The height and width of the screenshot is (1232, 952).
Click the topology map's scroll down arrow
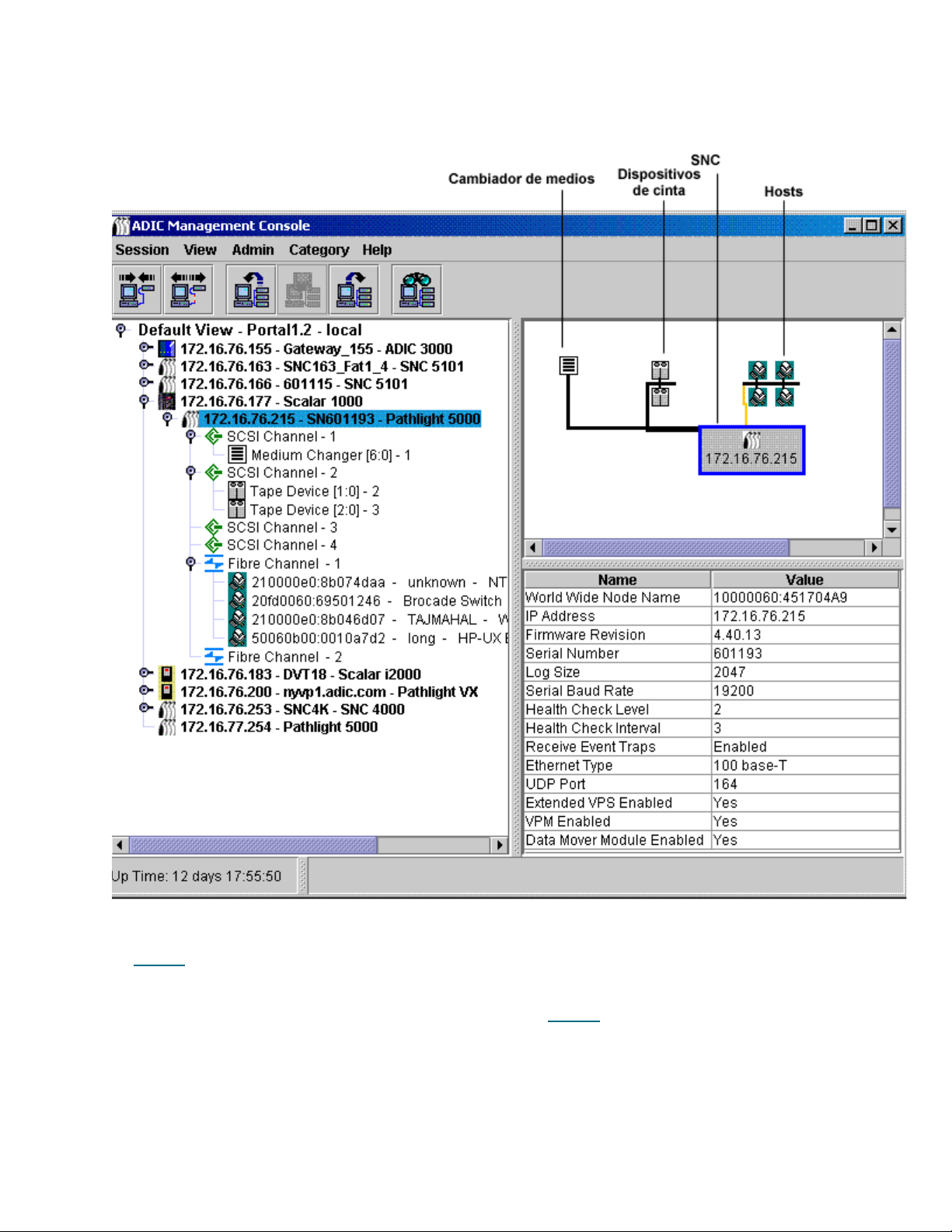[892, 529]
